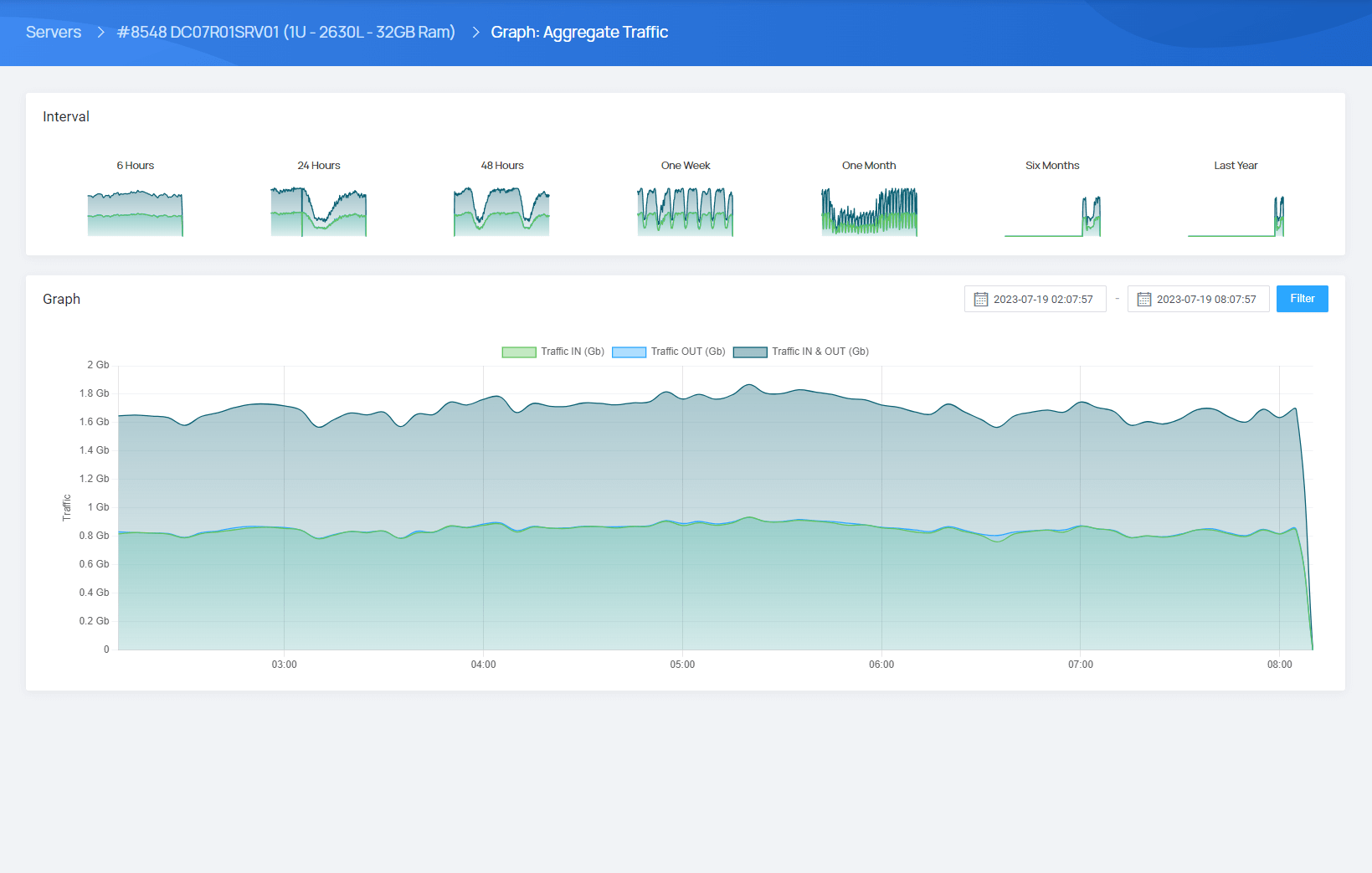
Task: Toggle Traffic IN & OUT legend swatch
Action: pyautogui.click(x=750, y=352)
